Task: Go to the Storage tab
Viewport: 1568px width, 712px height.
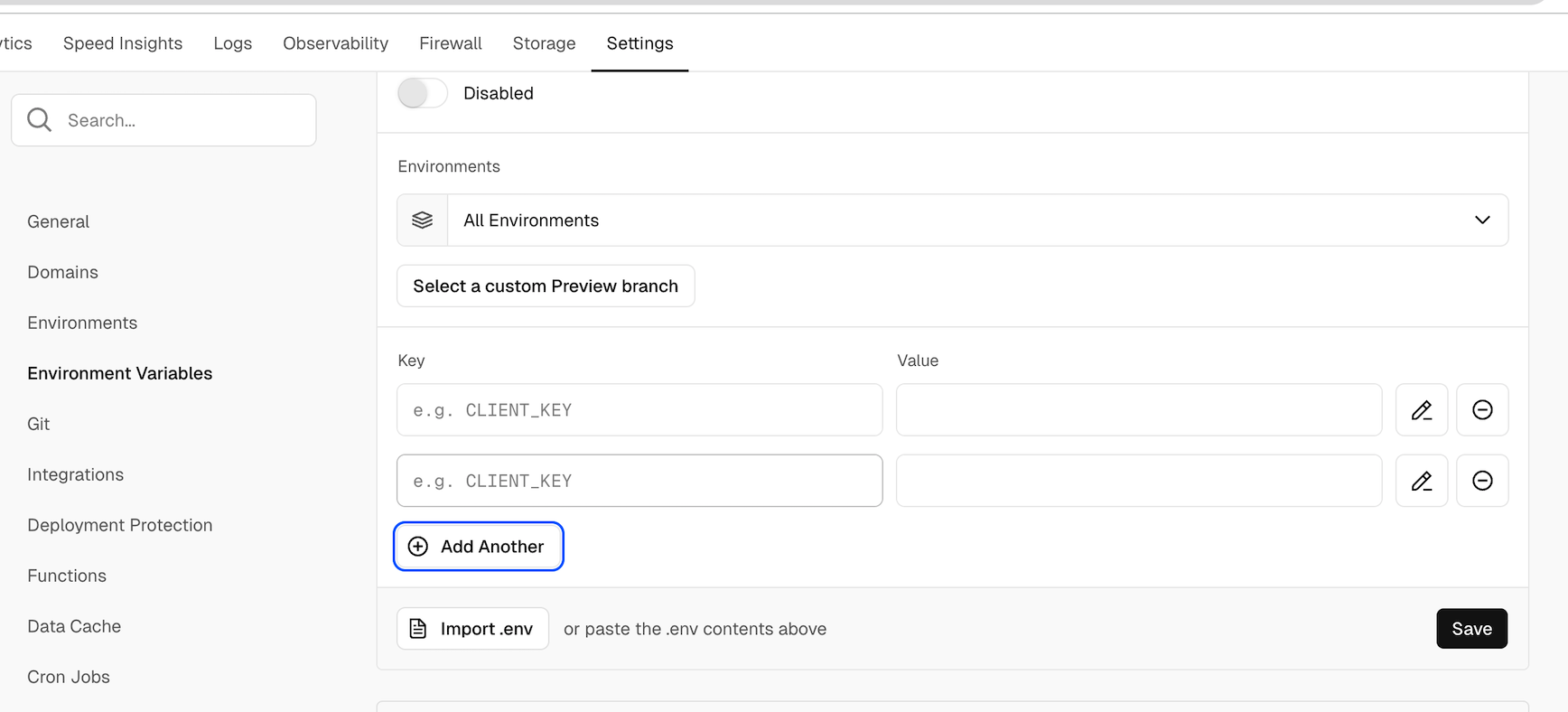Action: 544,43
